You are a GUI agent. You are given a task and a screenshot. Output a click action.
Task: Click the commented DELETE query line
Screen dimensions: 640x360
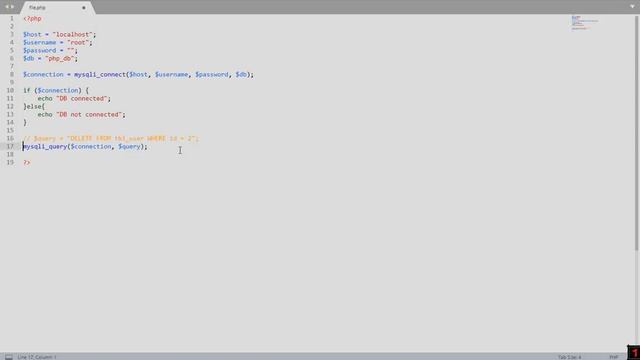click(x=111, y=139)
